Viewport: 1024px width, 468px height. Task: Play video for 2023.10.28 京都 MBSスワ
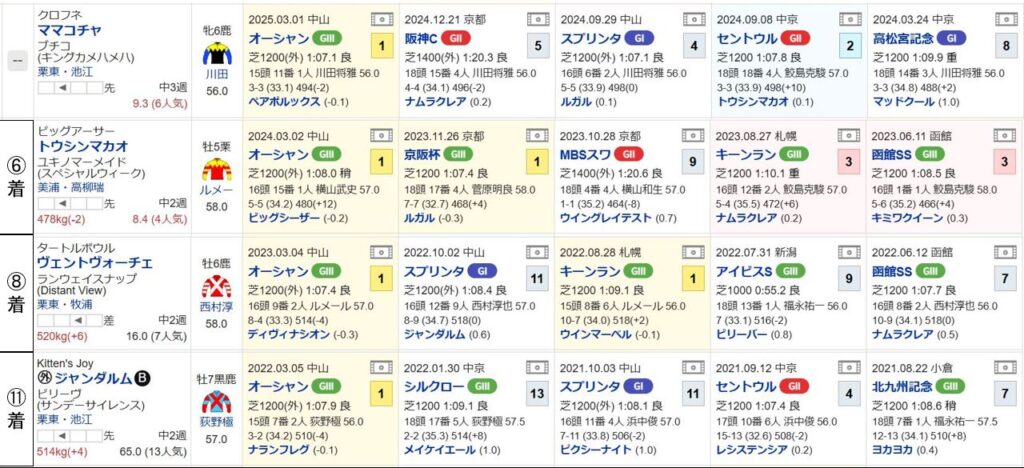tap(694, 135)
